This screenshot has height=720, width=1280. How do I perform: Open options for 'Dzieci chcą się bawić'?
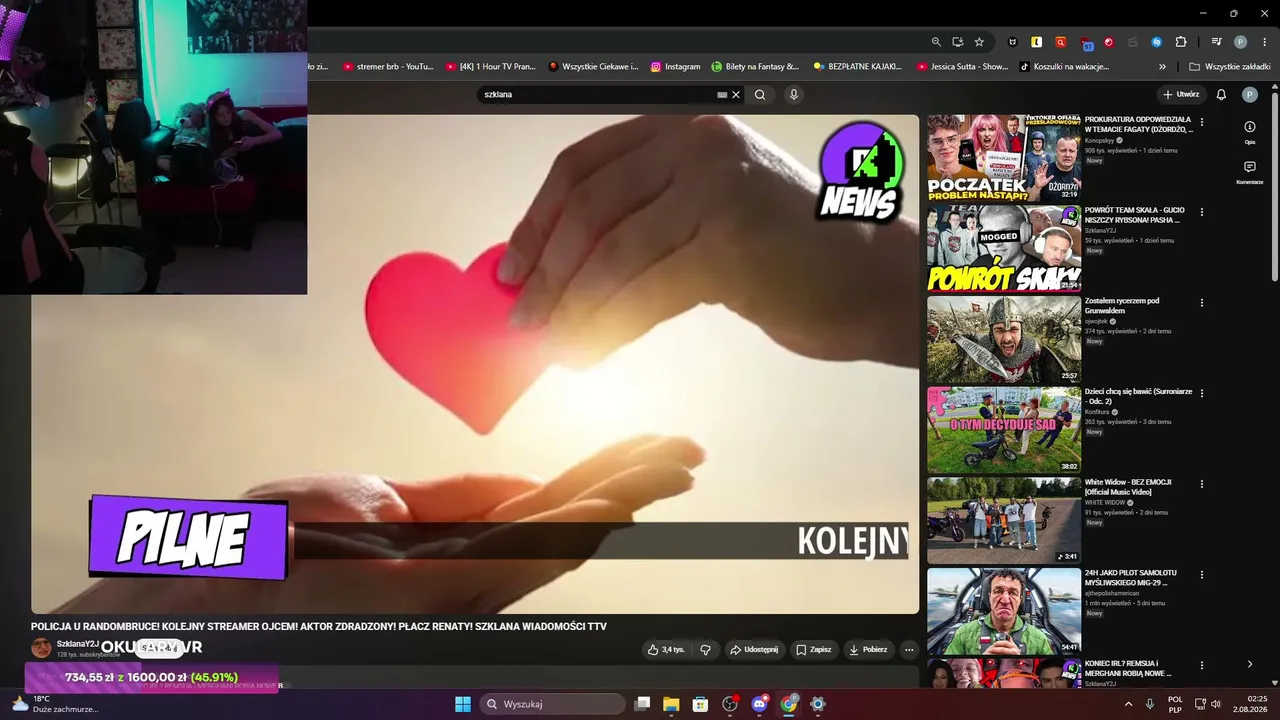pos(1202,394)
